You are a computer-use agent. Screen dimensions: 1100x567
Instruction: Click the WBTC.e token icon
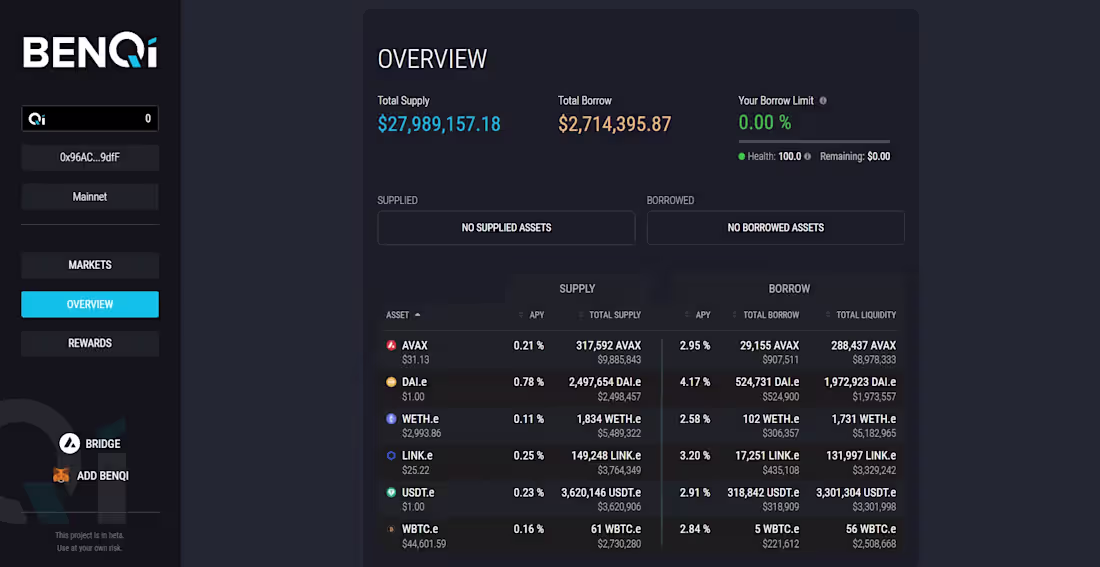pyautogui.click(x=391, y=529)
